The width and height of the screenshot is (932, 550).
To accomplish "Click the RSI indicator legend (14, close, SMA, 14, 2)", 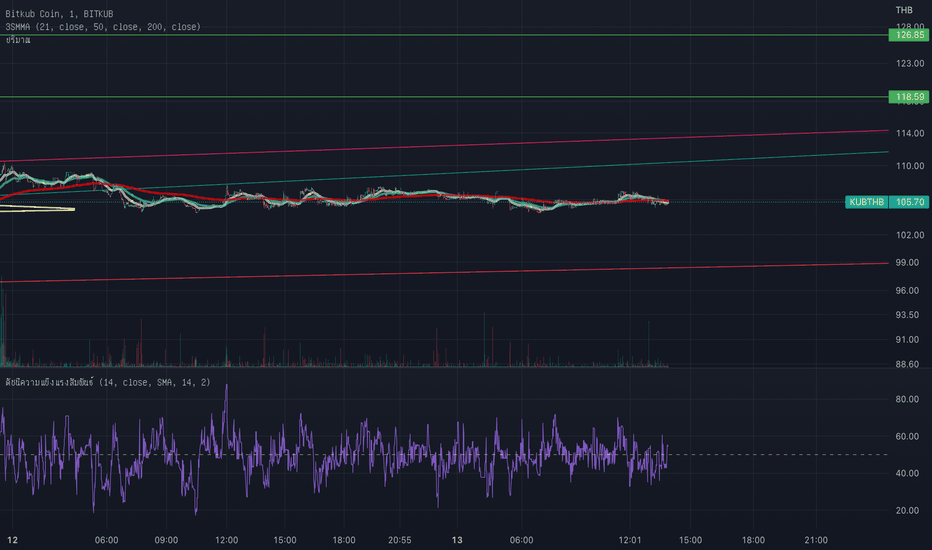I will pos(108,382).
